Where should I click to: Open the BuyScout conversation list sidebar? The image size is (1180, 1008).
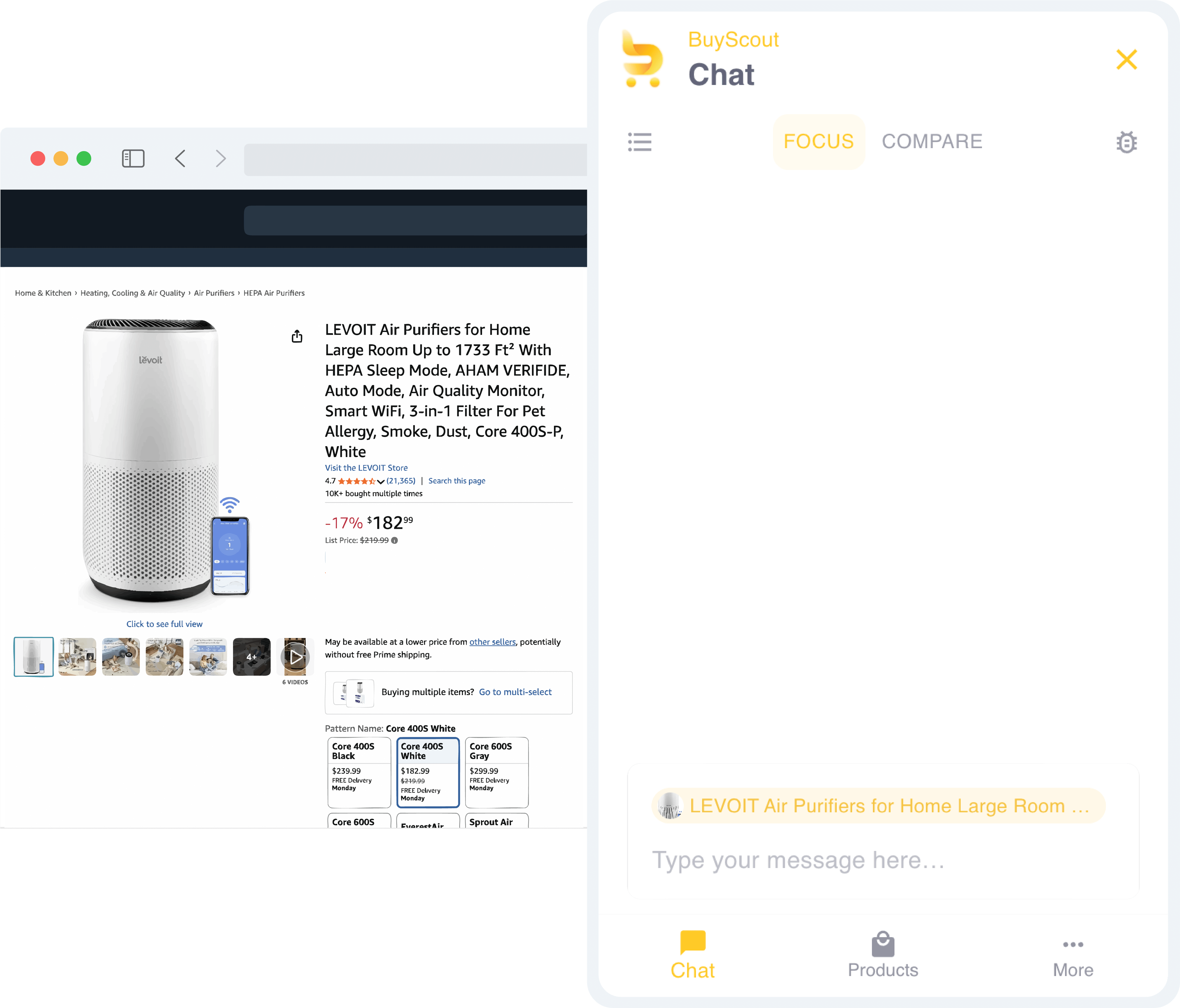[x=639, y=142]
